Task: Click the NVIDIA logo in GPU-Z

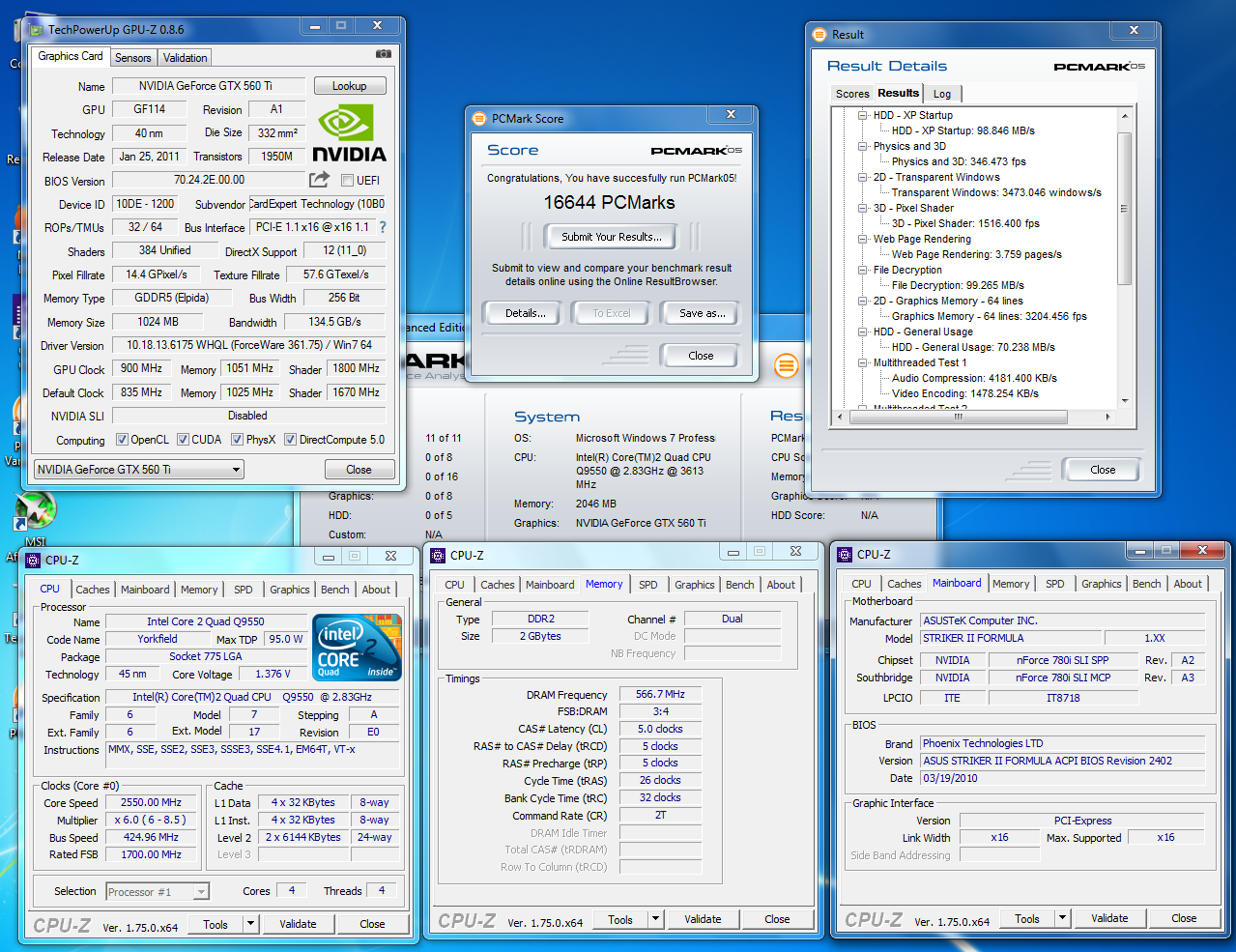Action: point(349,134)
